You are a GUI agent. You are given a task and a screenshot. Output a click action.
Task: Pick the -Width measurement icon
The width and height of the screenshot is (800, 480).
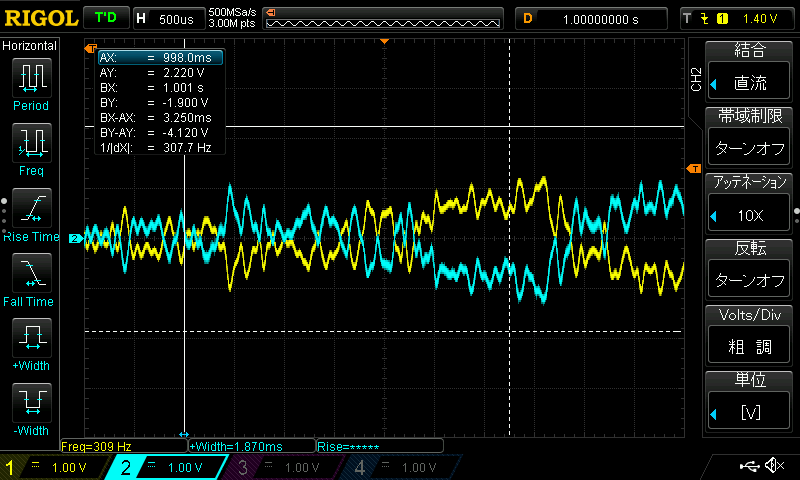(x=32, y=402)
